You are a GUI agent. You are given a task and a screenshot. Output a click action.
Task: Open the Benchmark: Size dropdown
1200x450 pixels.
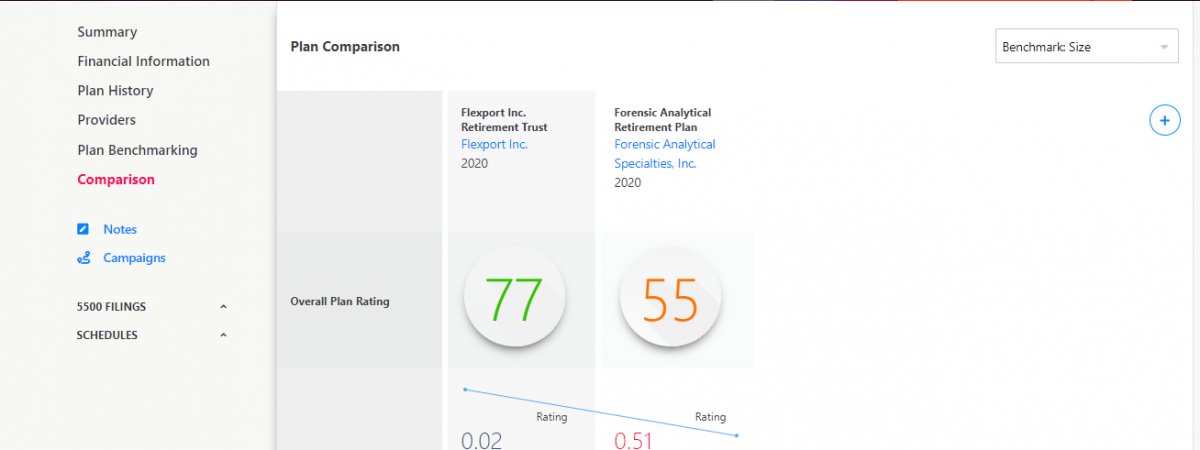[x=1086, y=47]
